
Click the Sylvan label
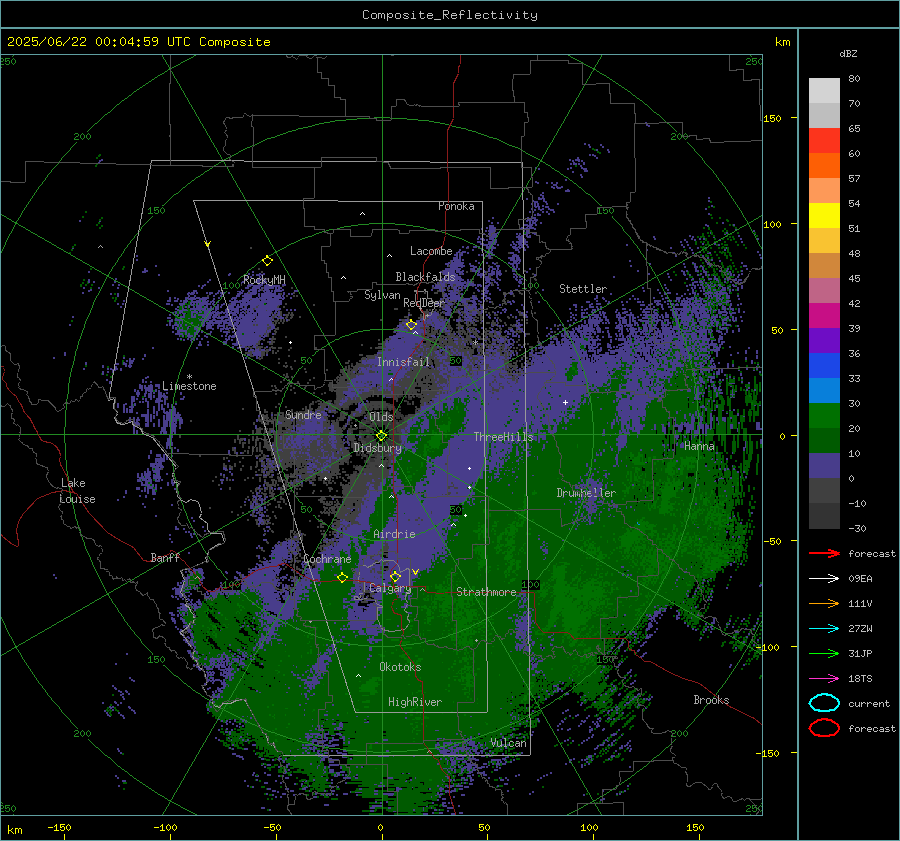tap(382, 295)
